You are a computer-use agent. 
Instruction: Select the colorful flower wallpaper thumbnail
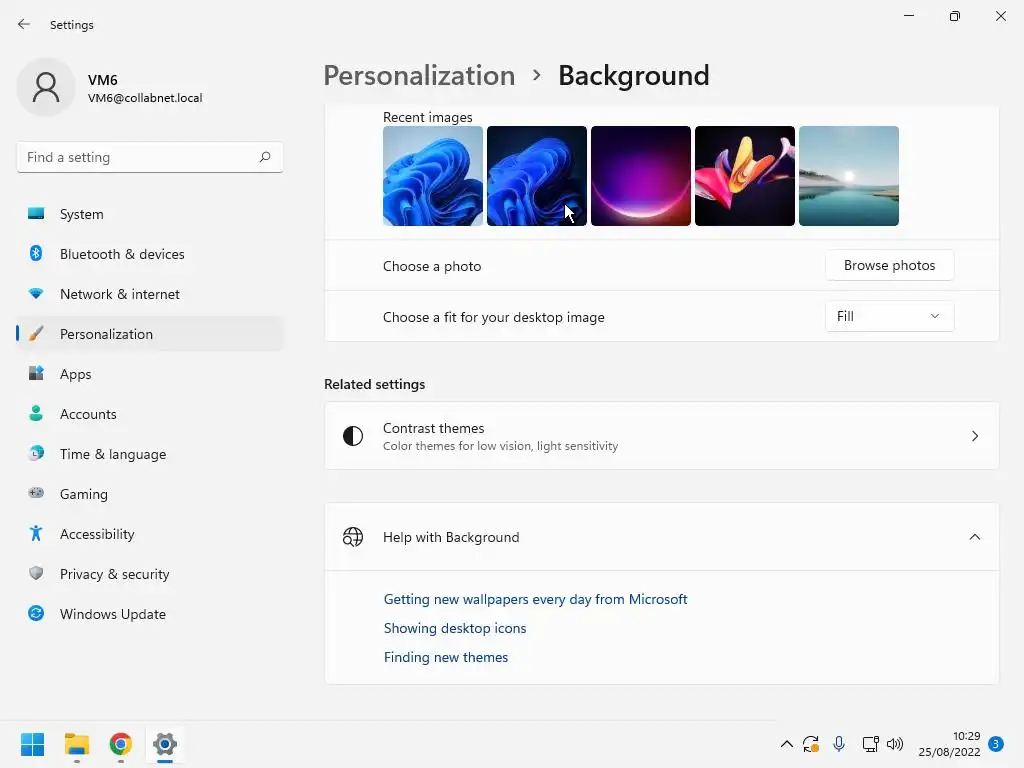744,176
